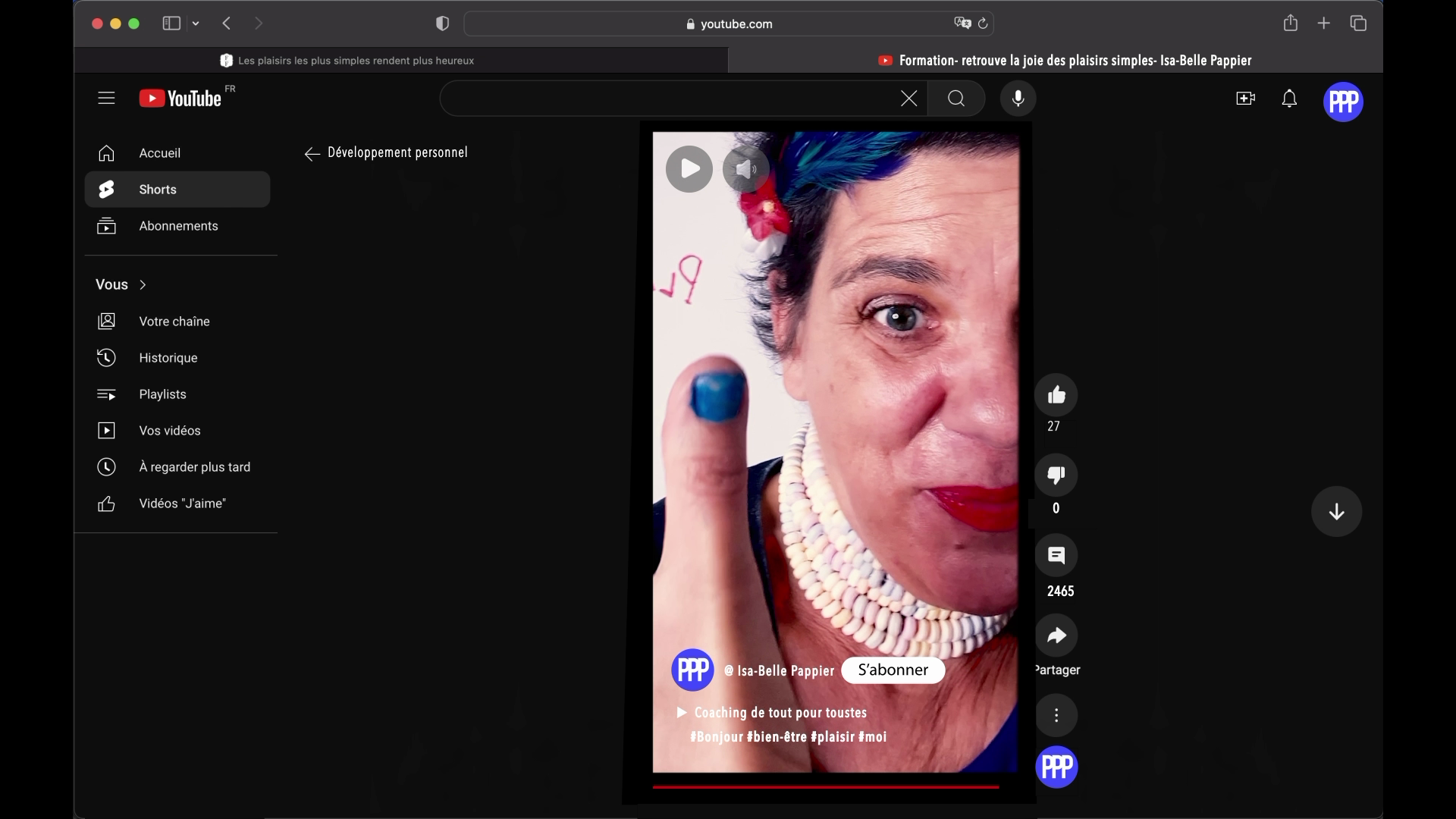
Task: Go back to Développement personnel
Action: coord(312,154)
